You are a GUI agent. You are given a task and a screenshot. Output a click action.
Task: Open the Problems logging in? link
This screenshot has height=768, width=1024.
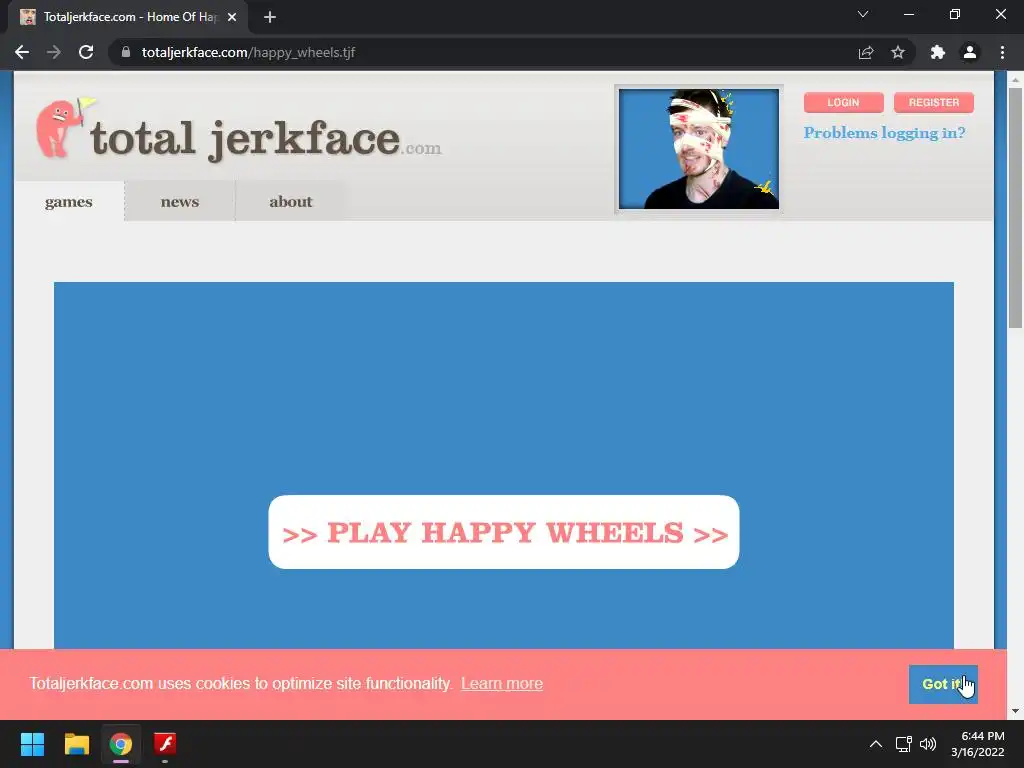(884, 133)
